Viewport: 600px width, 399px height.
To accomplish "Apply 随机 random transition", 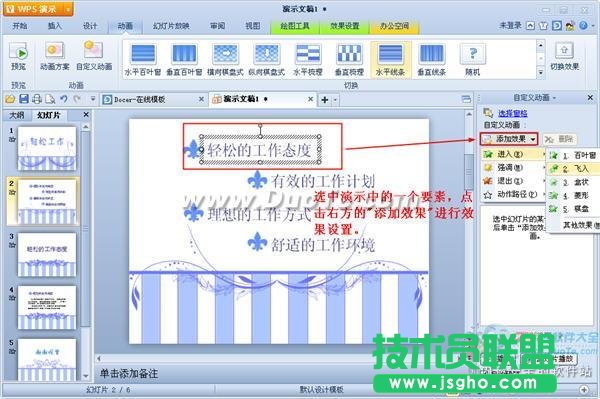I will point(473,59).
